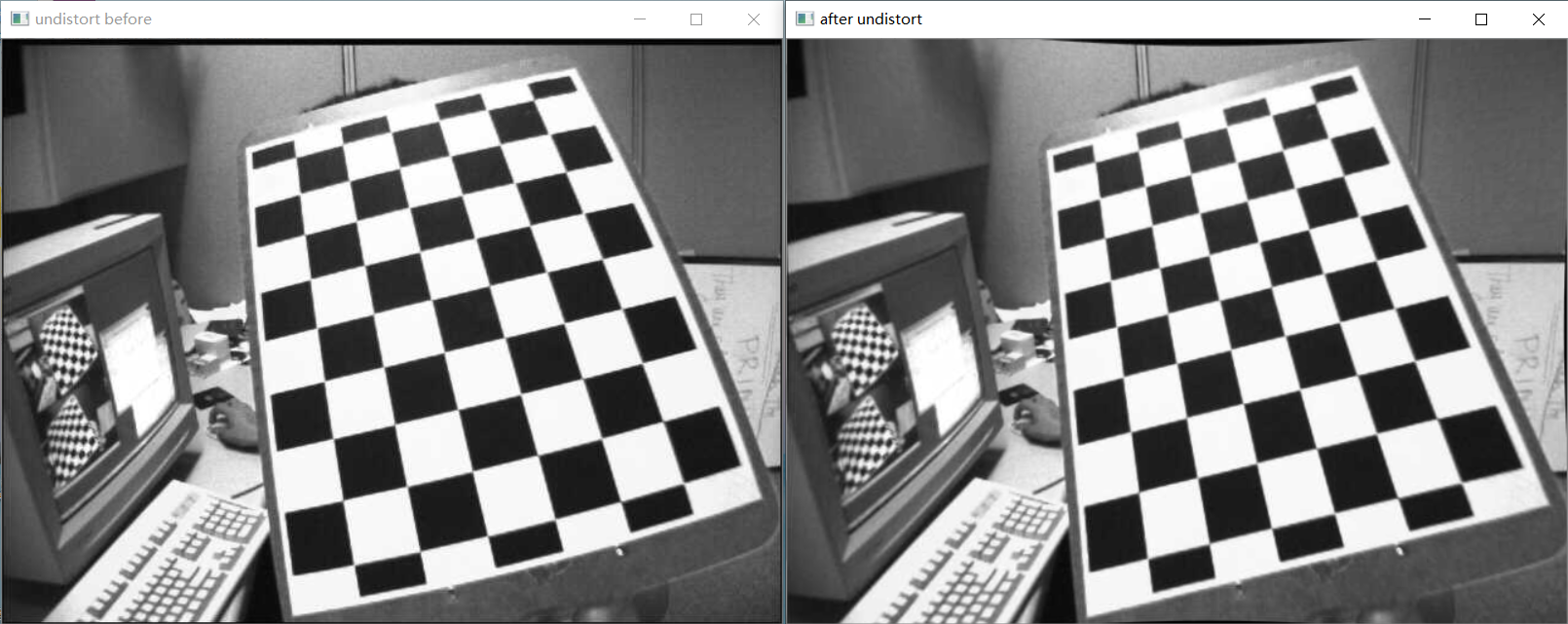Viewport: 1568px width, 624px height.
Task: Minimize the 'undistort before' window
Action: (x=640, y=19)
